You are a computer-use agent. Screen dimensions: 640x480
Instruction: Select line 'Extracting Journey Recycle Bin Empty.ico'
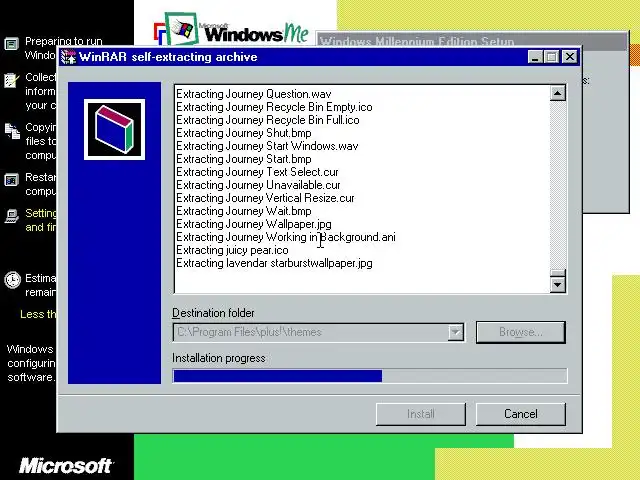point(274,107)
